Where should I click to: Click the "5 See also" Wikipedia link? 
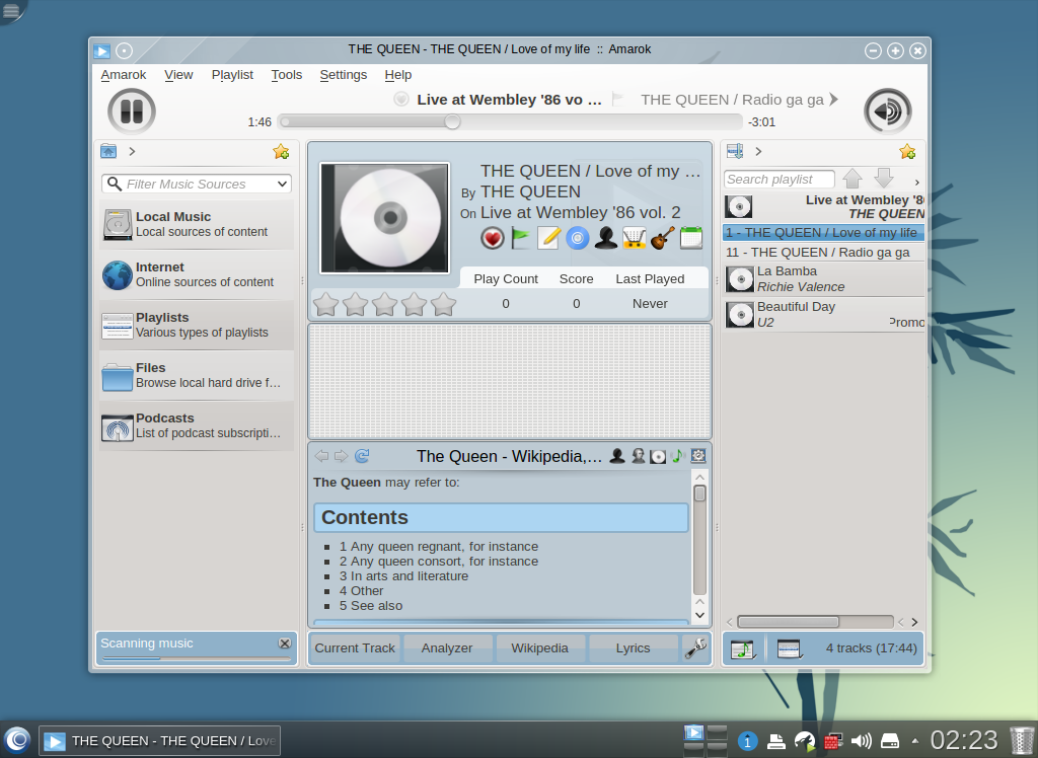point(369,604)
